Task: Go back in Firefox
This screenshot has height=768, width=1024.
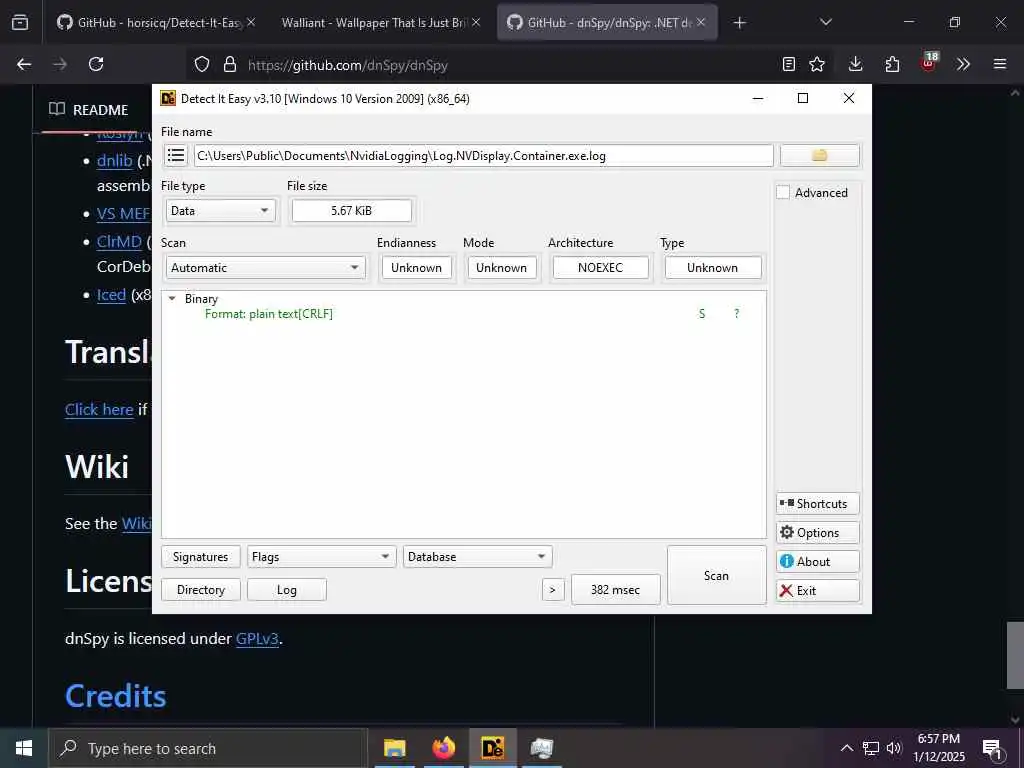Action: [24, 64]
